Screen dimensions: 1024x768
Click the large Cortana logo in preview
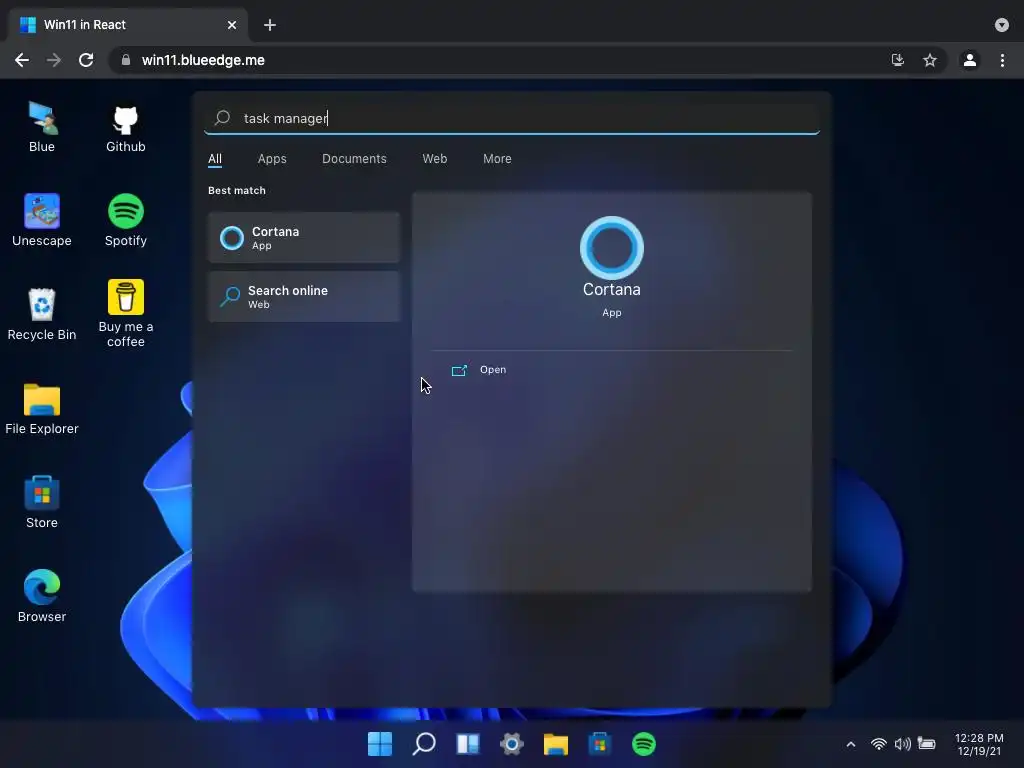tap(612, 248)
